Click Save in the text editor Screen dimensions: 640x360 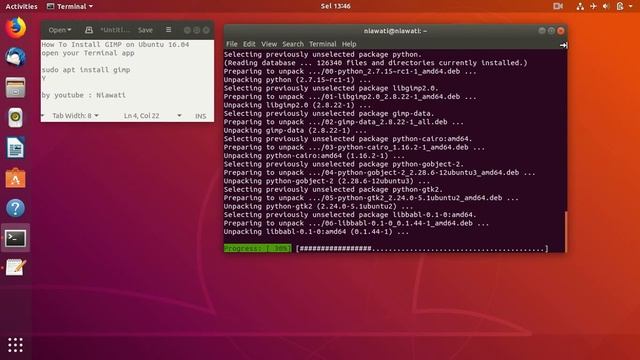(x=145, y=30)
